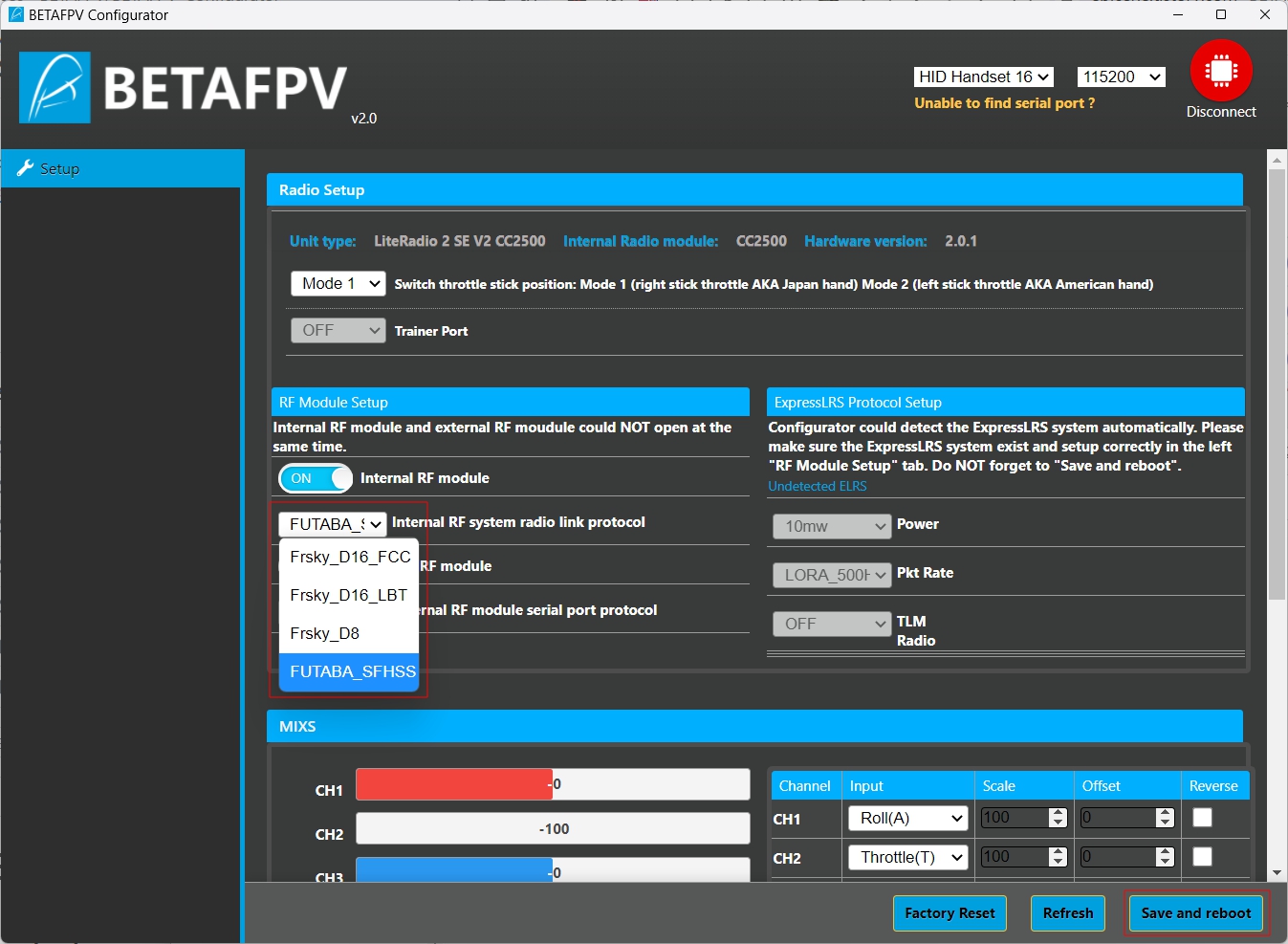This screenshot has height=944, width=1288.
Task: Open the TLM Radio OFF dropdown
Action: [x=832, y=624]
